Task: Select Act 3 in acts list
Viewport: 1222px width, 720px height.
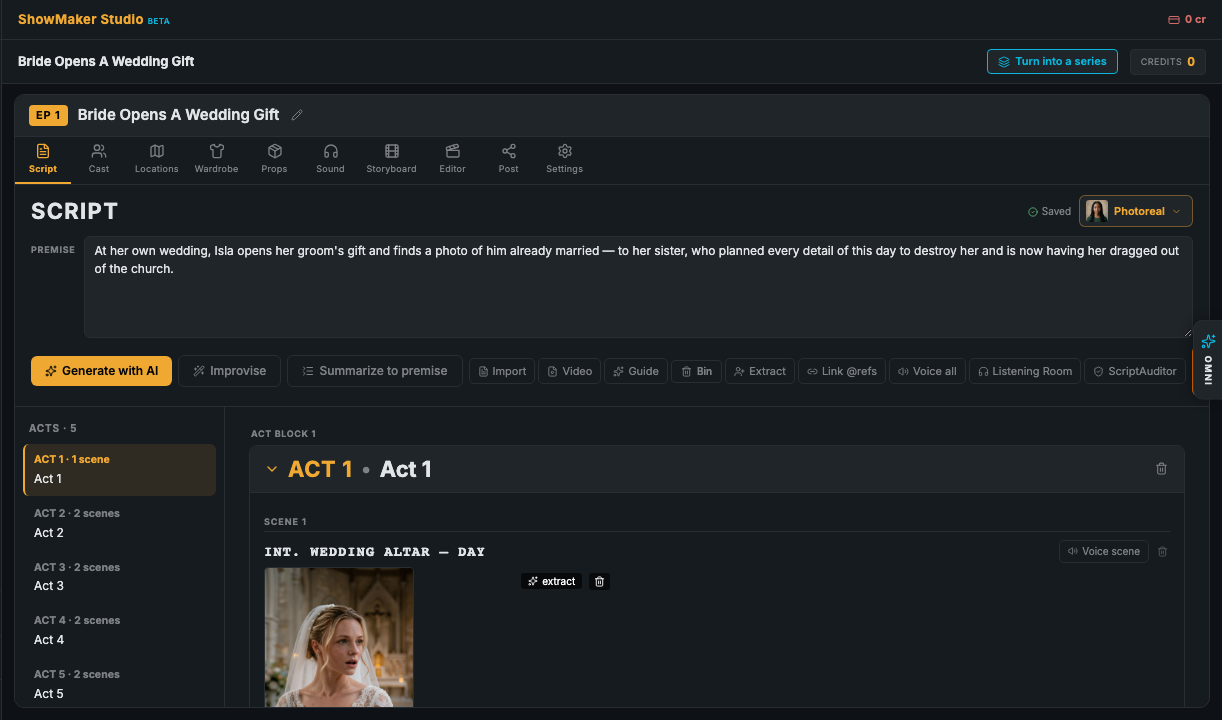Action: [120, 577]
